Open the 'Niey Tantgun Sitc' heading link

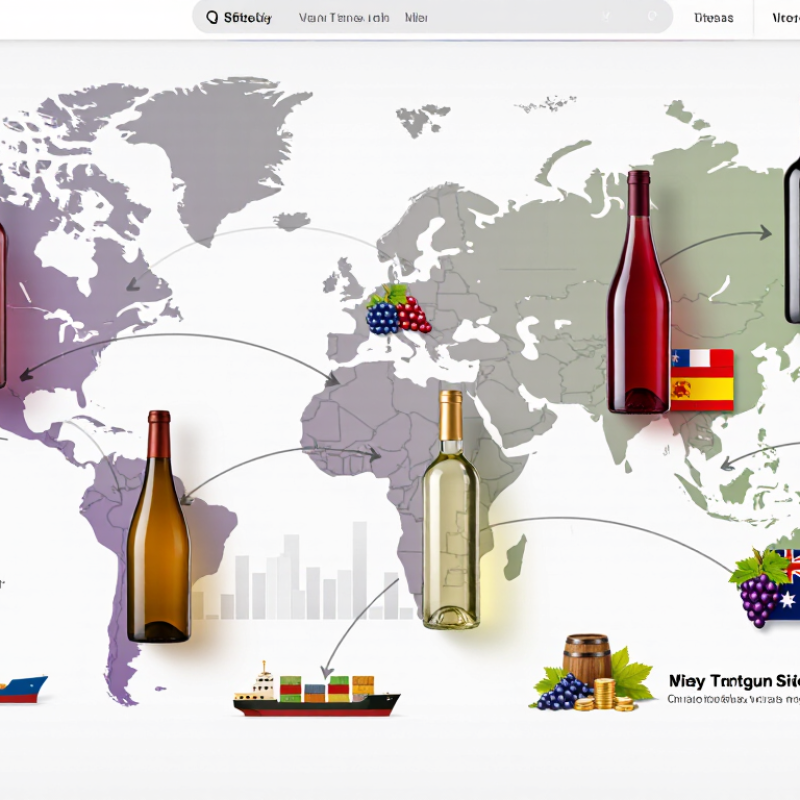click(x=734, y=681)
